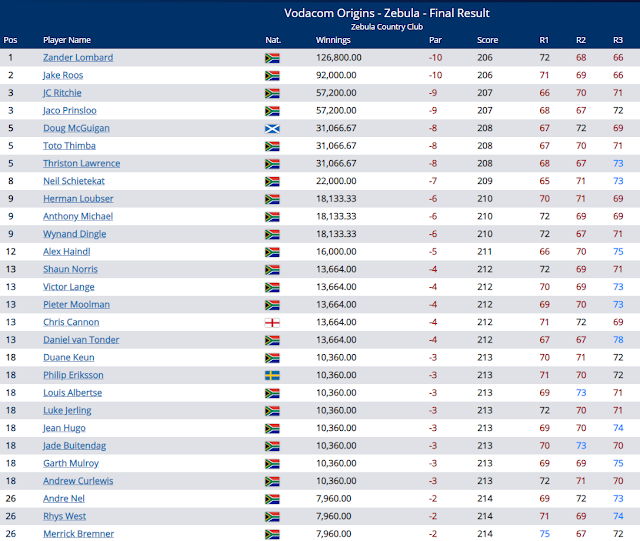Click the flag in Garth Mulroy row
The image size is (640, 541).
point(272,464)
